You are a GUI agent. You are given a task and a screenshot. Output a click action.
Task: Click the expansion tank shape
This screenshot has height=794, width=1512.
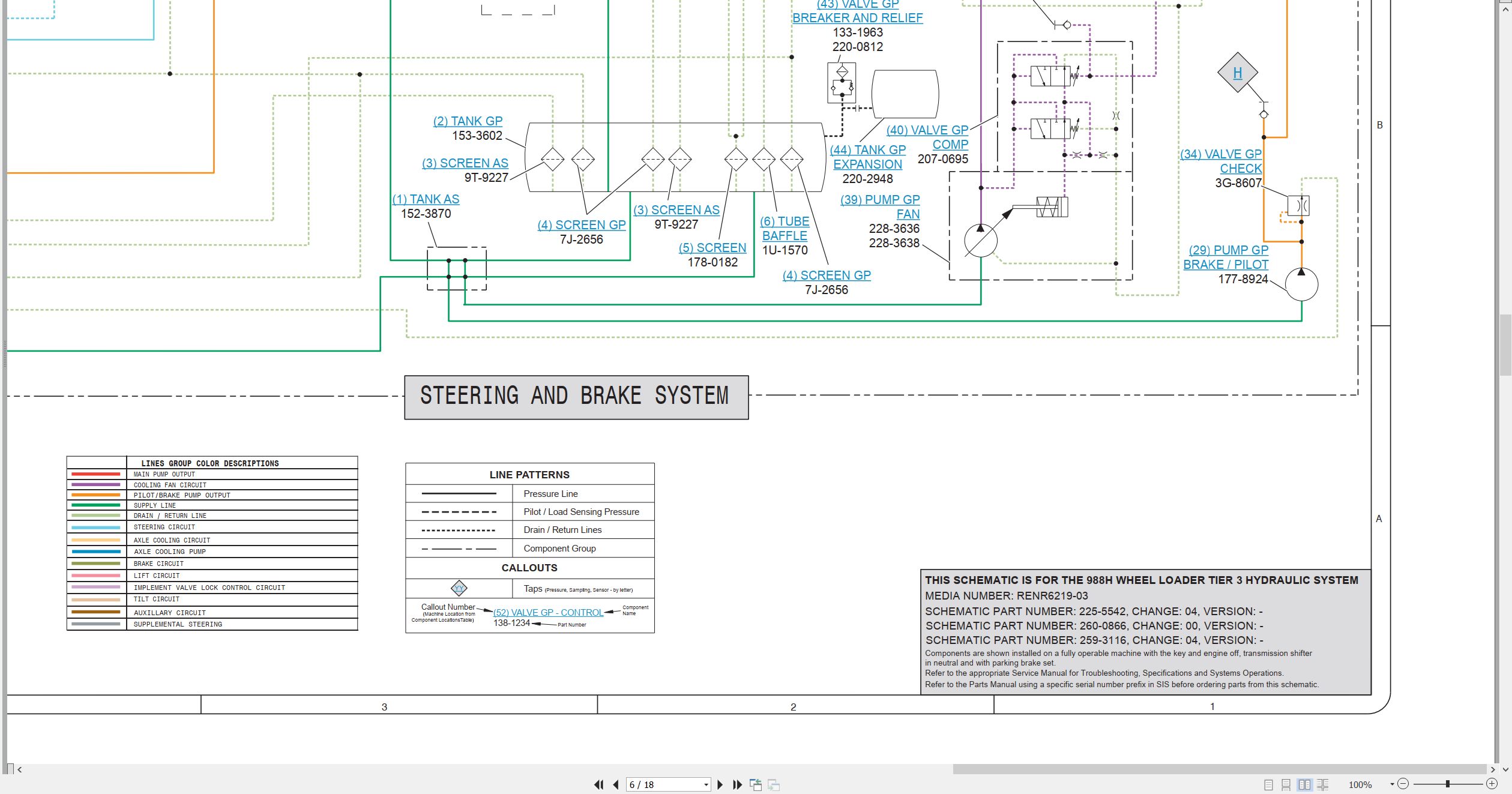coord(905,94)
